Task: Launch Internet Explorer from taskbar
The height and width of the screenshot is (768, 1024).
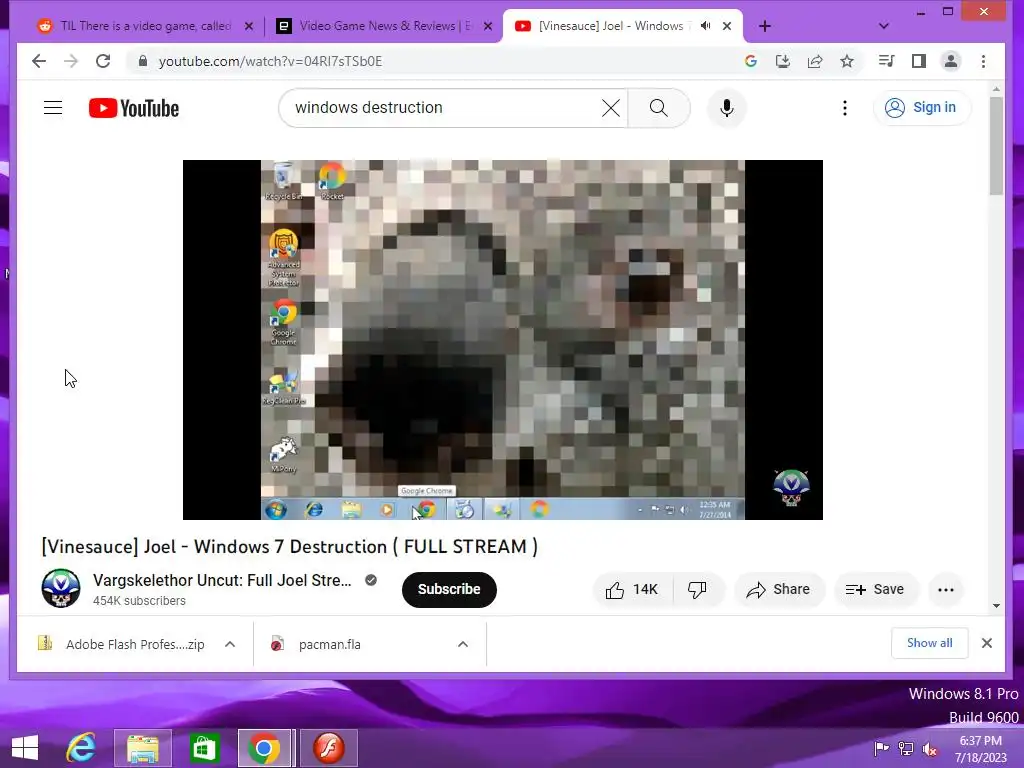Action: 81,748
